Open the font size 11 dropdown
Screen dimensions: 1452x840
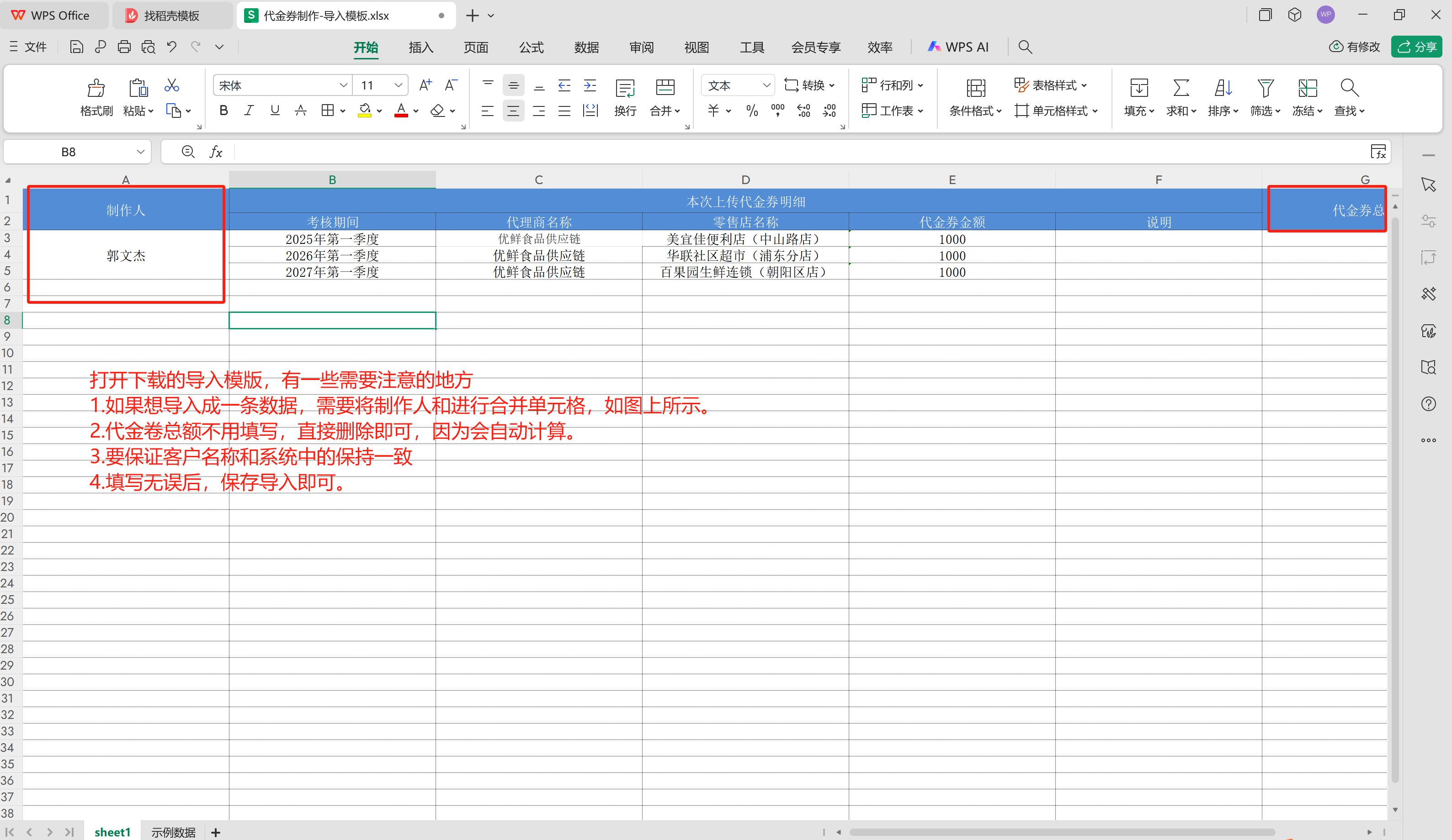click(x=398, y=85)
